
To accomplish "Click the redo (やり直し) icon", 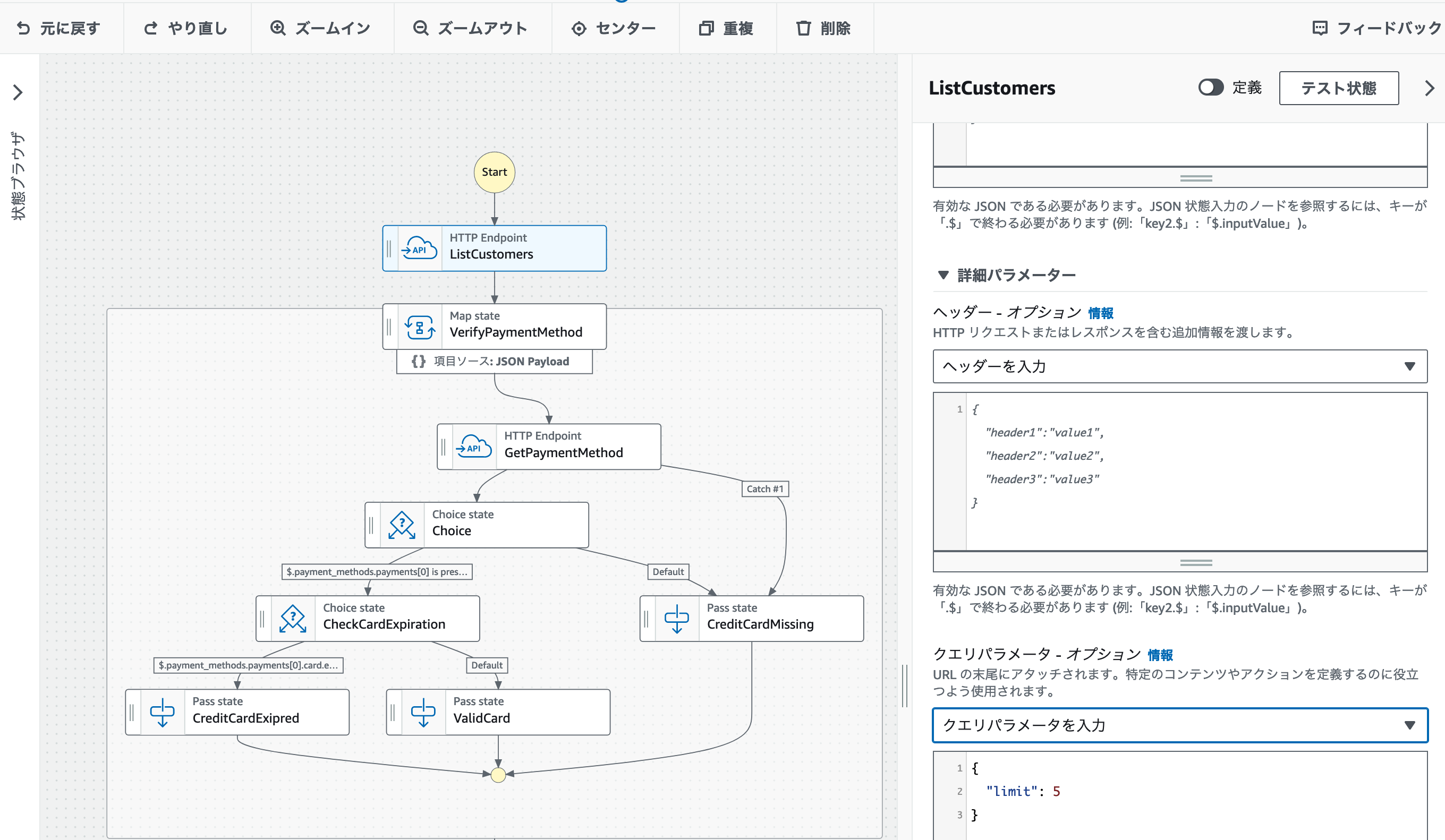I will [x=151, y=28].
